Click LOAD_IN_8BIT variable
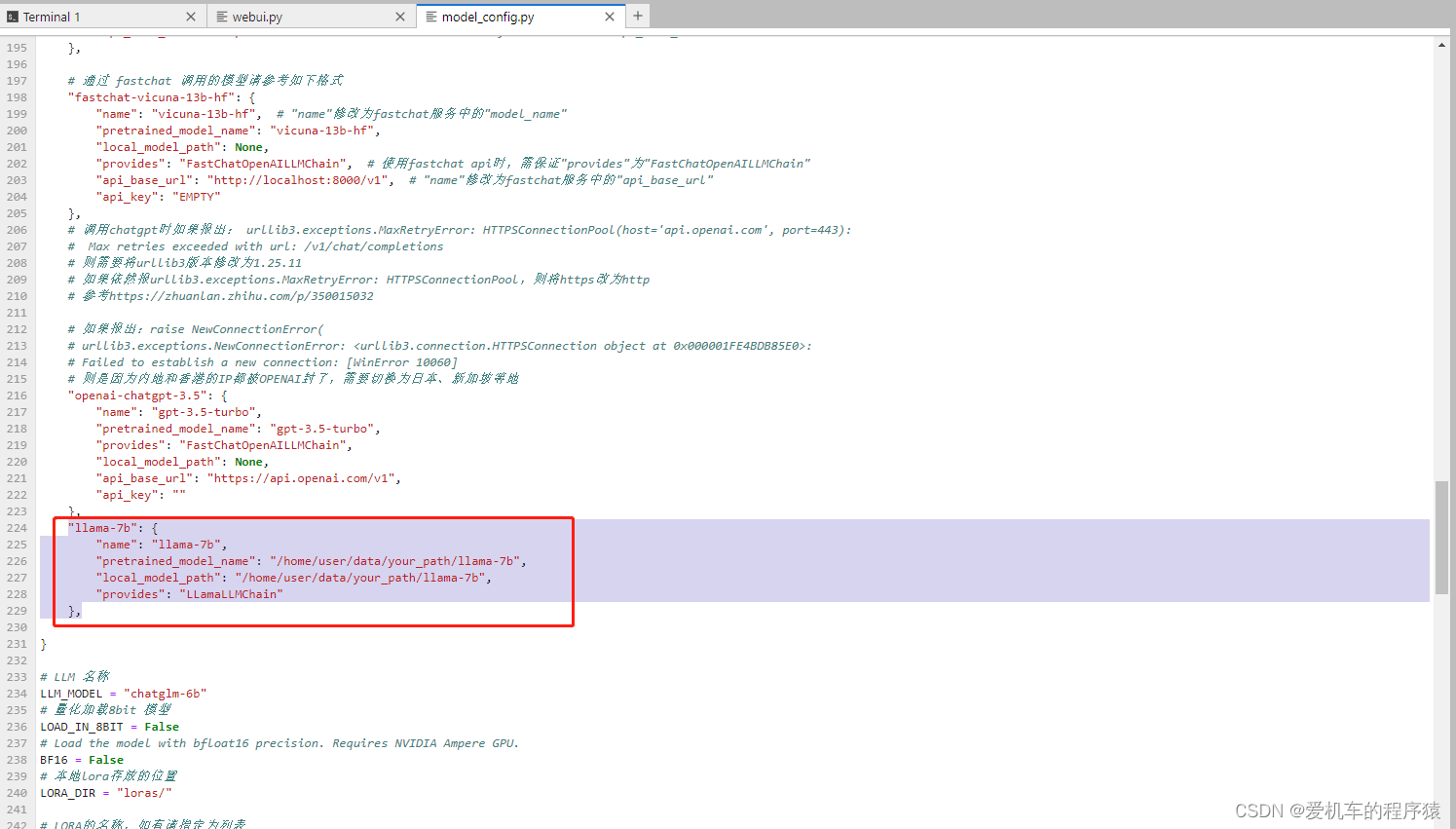1456x829 pixels. (x=82, y=727)
